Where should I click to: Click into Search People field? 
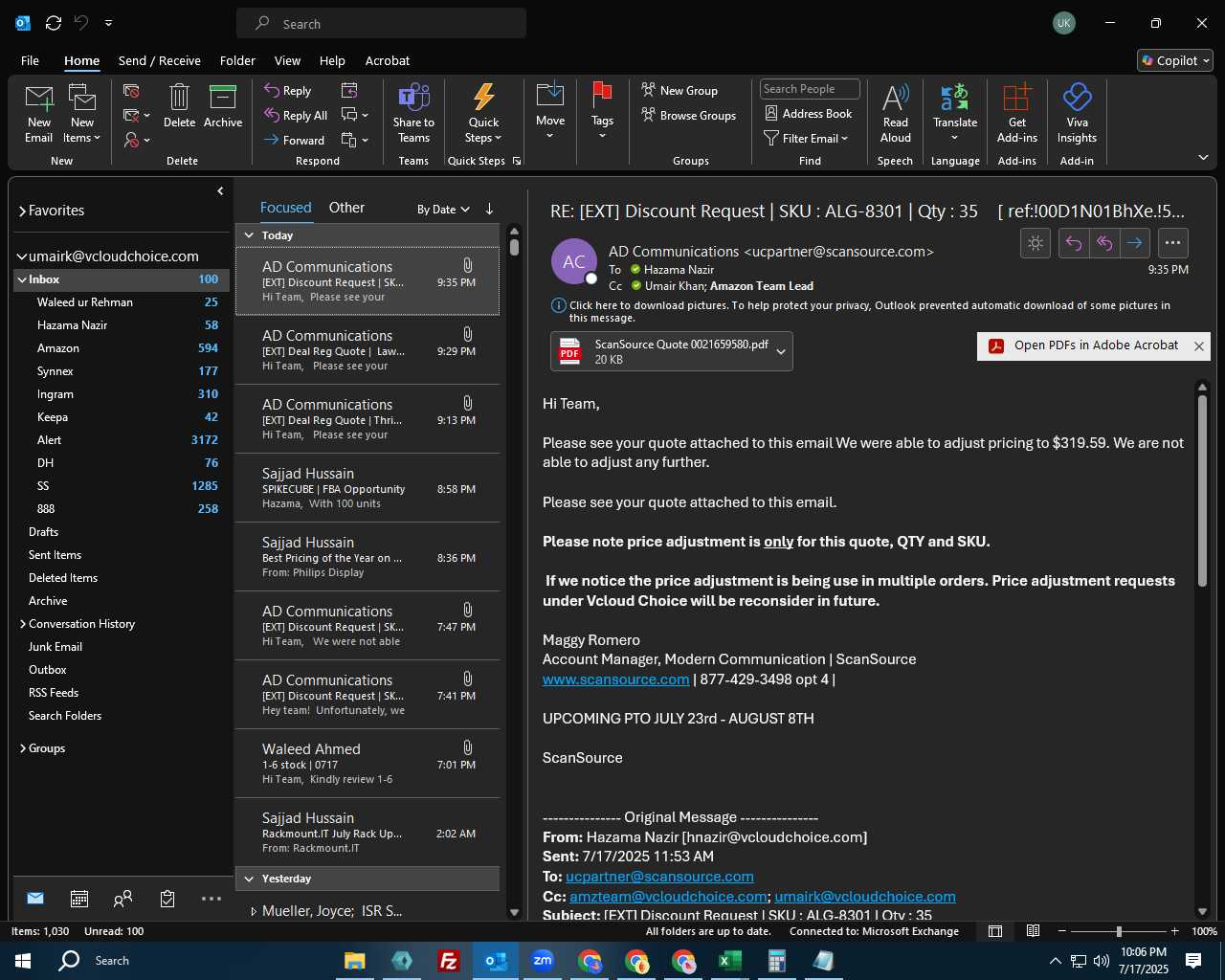[x=810, y=89]
